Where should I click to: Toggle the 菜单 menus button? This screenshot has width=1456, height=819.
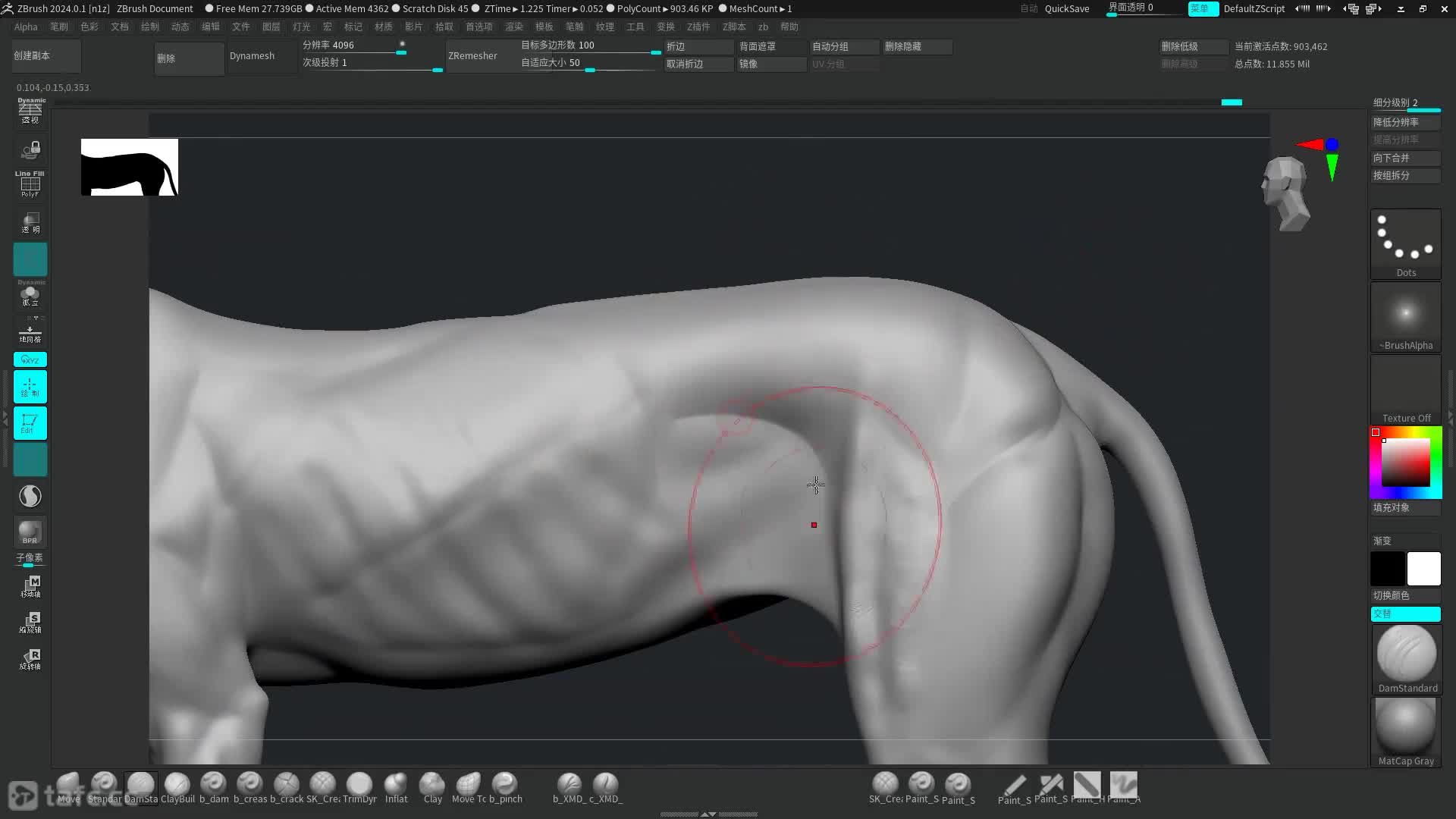tap(1203, 8)
